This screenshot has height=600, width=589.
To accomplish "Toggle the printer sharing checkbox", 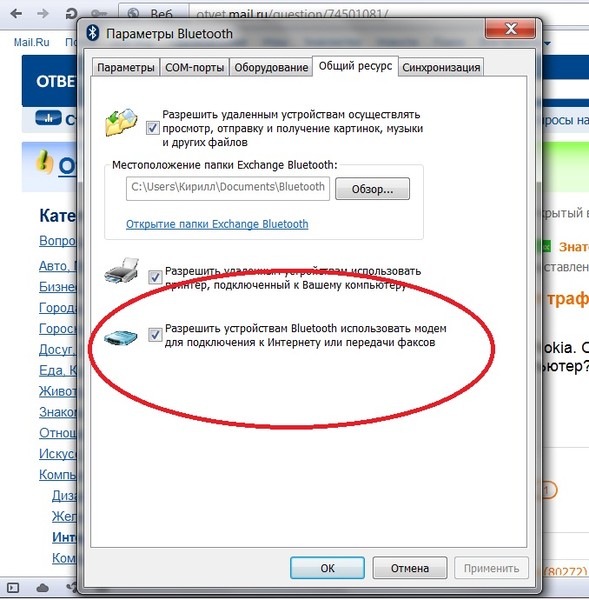I will point(155,277).
